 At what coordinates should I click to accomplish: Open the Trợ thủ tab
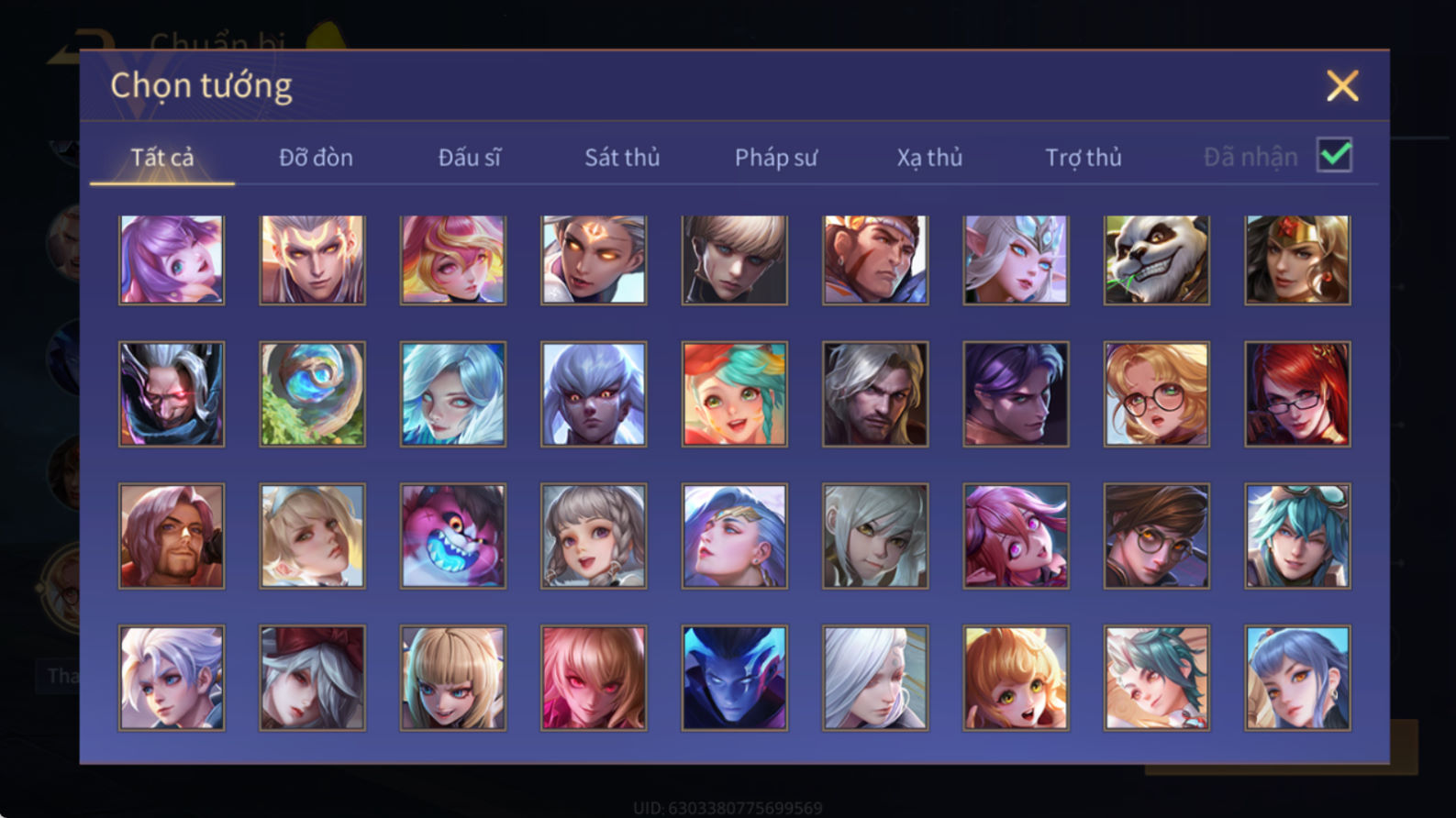coord(1084,158)
